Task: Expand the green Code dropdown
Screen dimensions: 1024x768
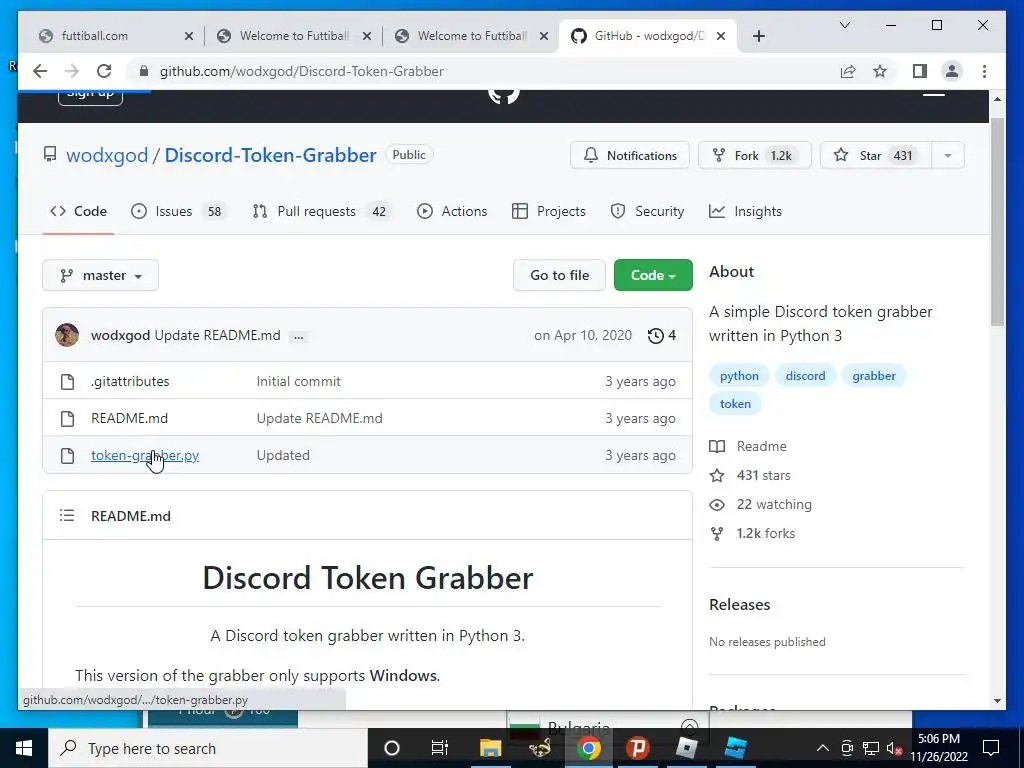Action: [x=653, y=276]
